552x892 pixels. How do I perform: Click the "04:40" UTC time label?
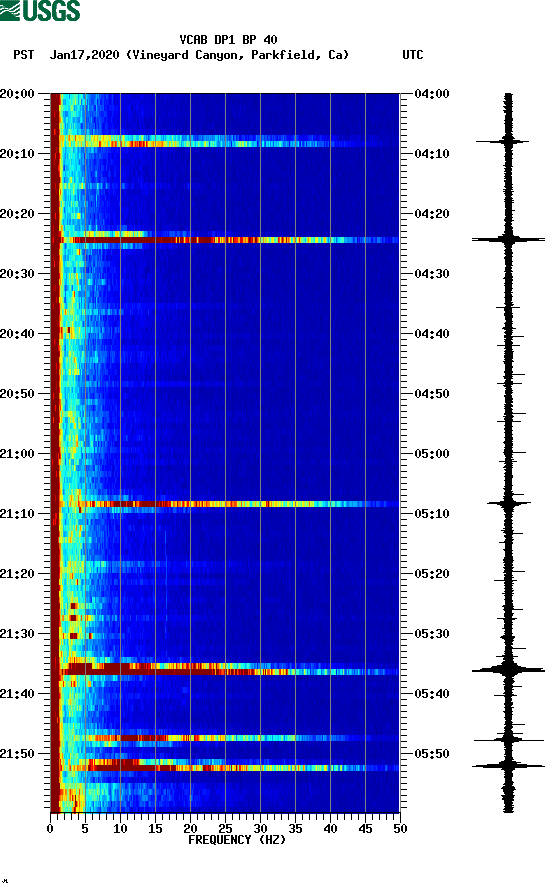432,333
